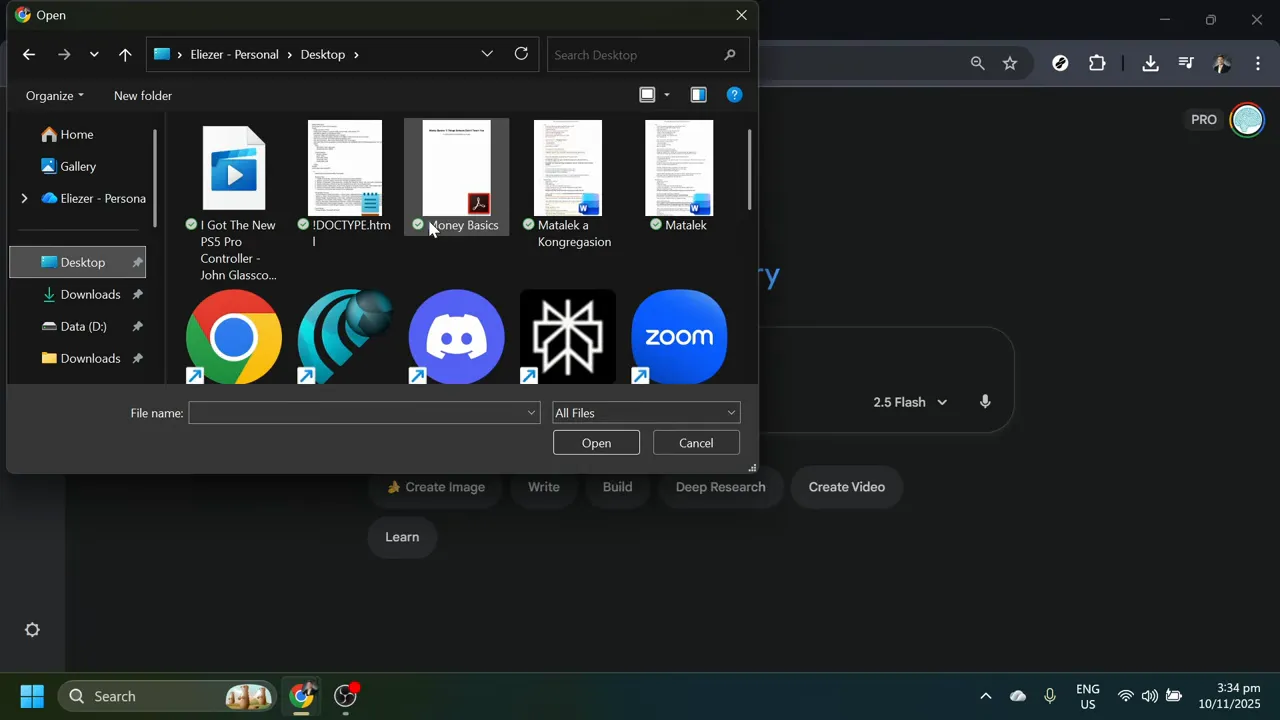Expand the File name dropdown arrow

point(532,413)
